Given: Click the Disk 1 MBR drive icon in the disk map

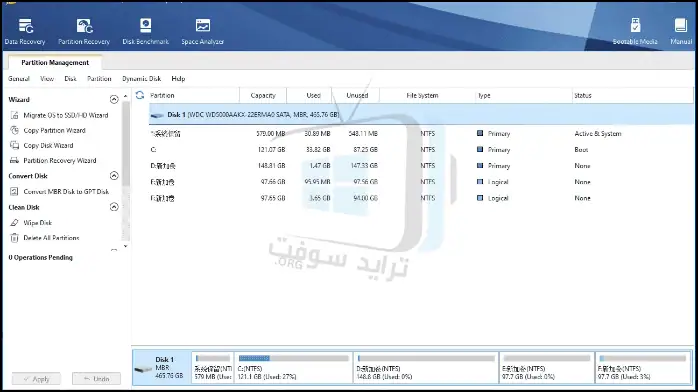Looking at the screenshot, I should (143, 369).
